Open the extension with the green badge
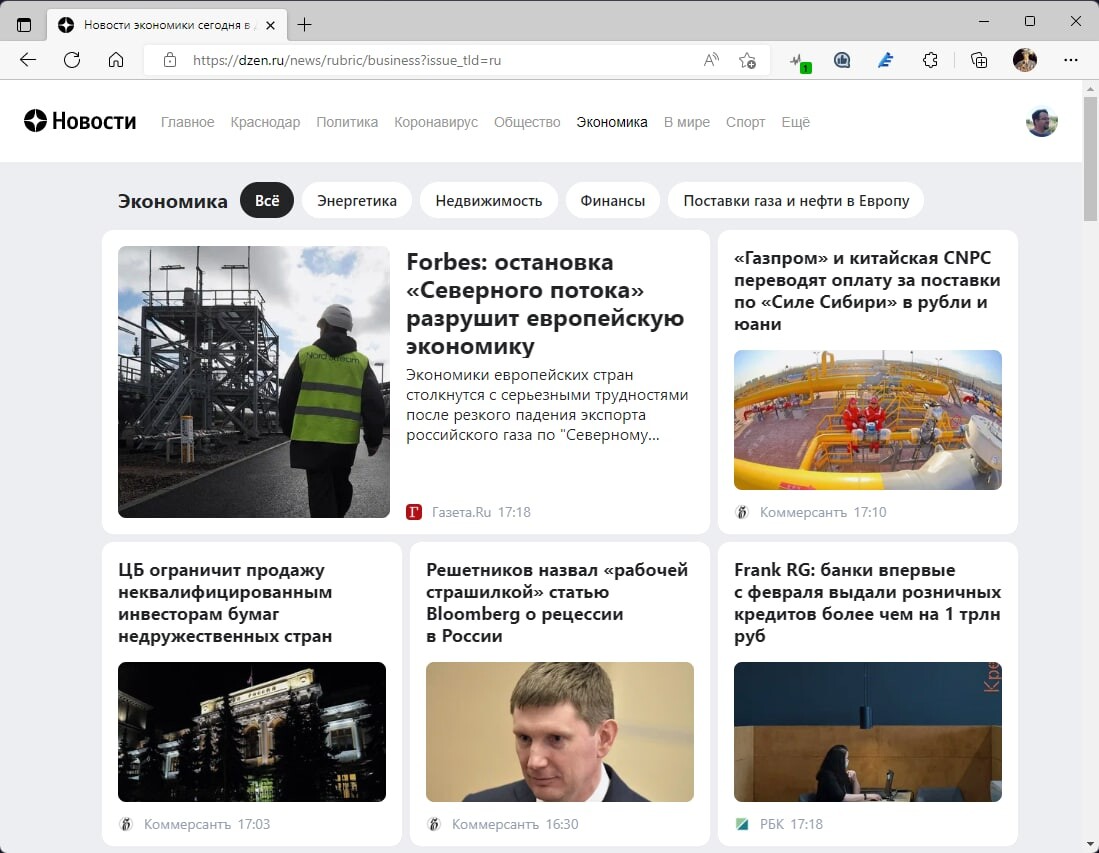 coord(798,62)
